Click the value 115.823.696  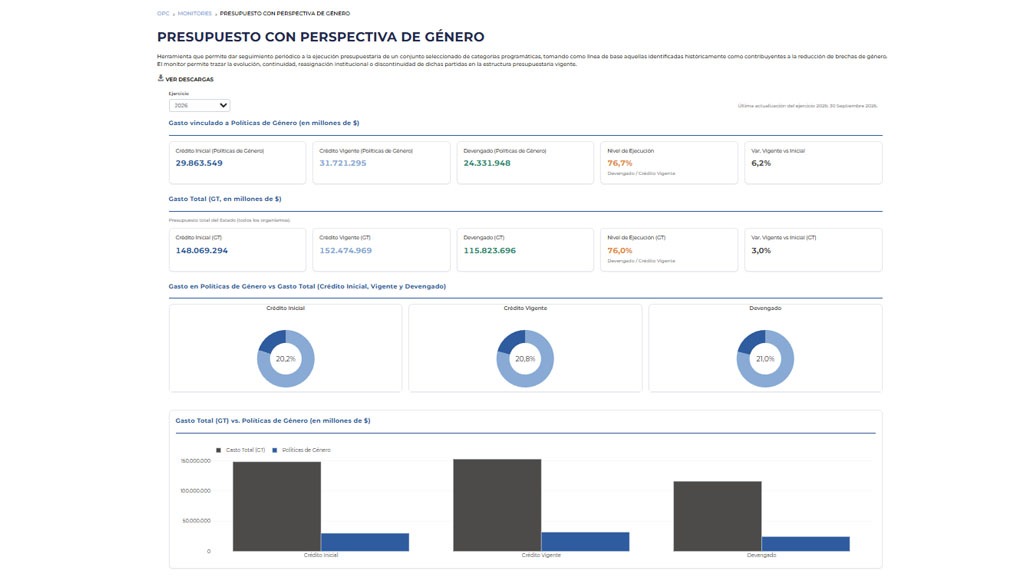coord(490,251)
